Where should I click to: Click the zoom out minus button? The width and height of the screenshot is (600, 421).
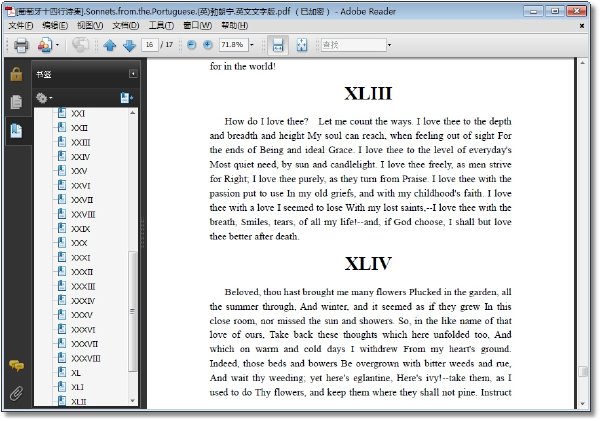(x=192, y=45)
